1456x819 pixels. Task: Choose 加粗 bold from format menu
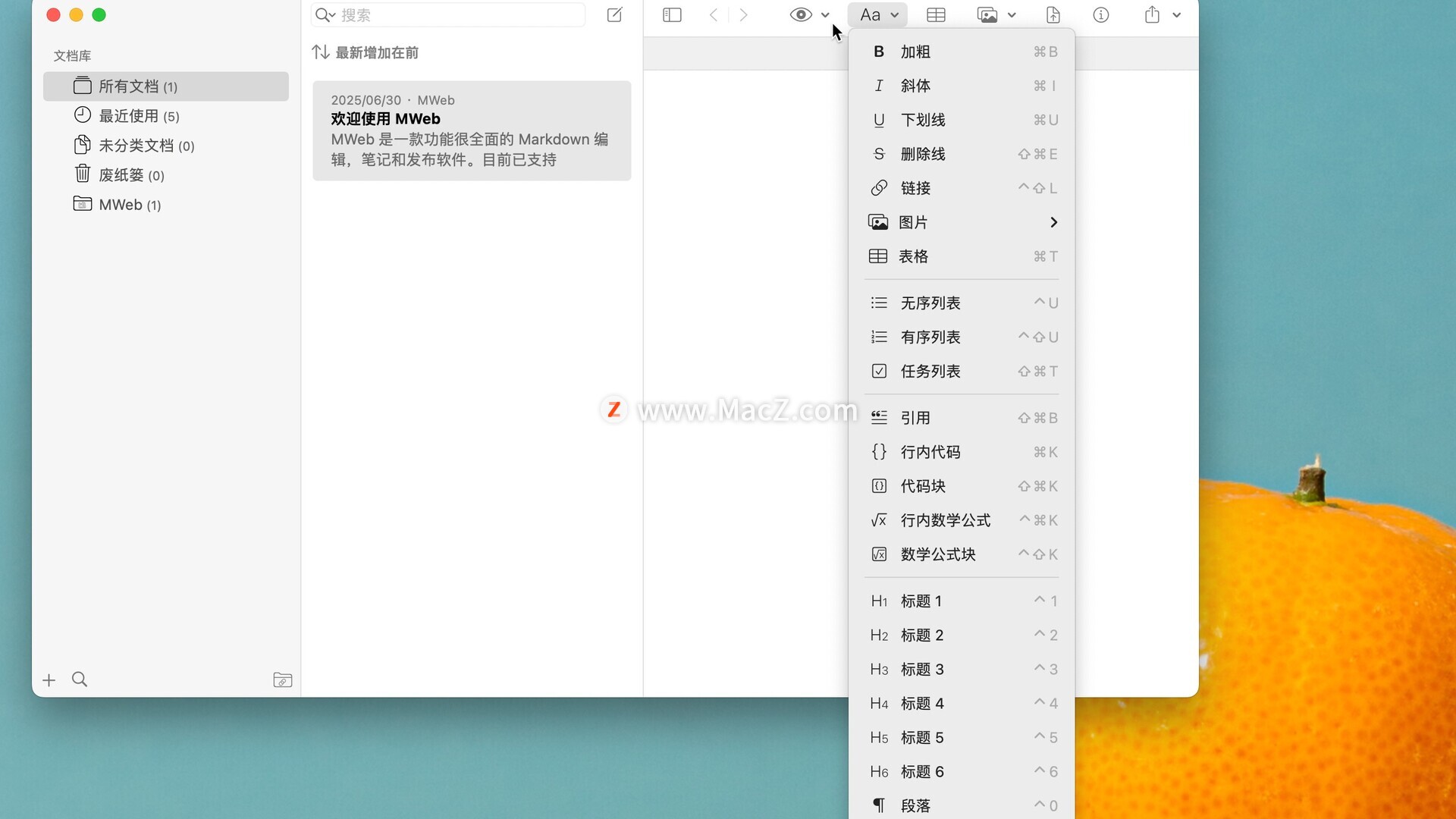pyautogui.click(x=962, y=52)
